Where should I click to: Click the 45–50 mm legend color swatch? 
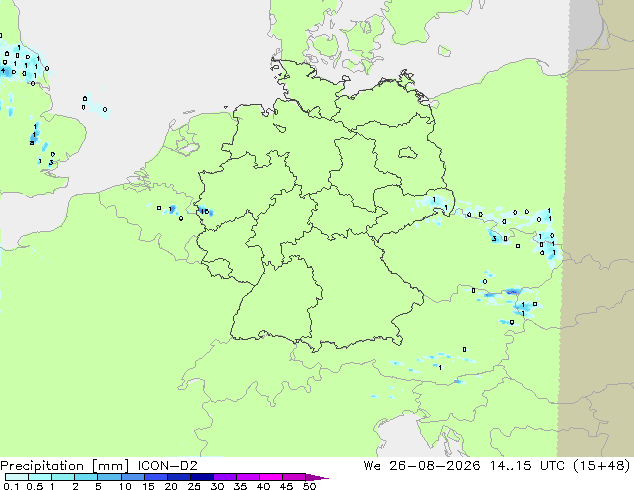[x=294, y=477]
